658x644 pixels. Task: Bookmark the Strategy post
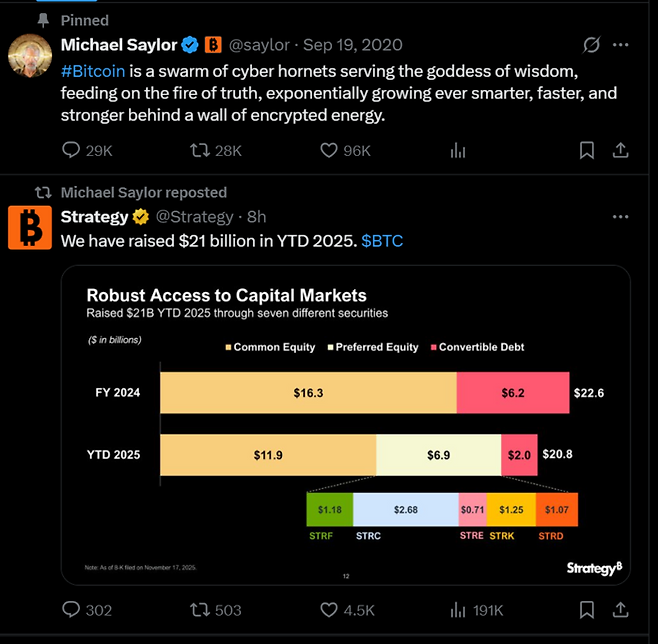point(587,609)
